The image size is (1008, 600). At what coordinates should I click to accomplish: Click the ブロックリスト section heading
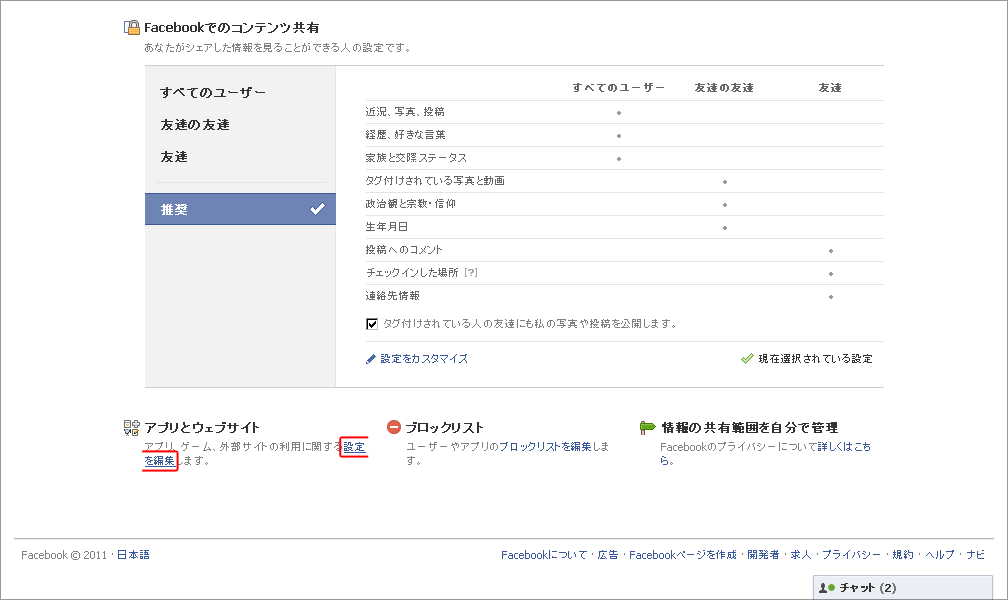444,428
